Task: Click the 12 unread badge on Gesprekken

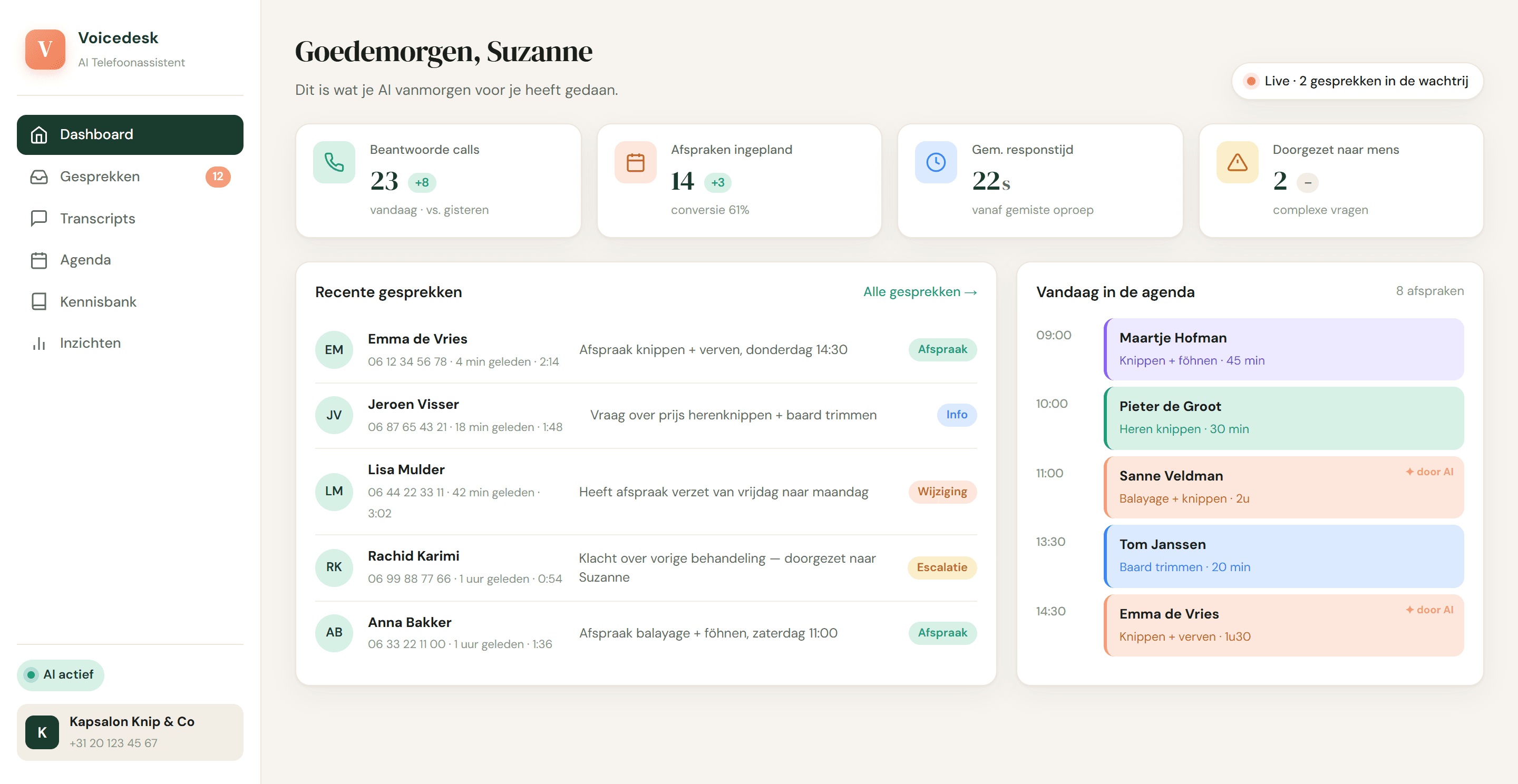Action: tap(218, 177)
